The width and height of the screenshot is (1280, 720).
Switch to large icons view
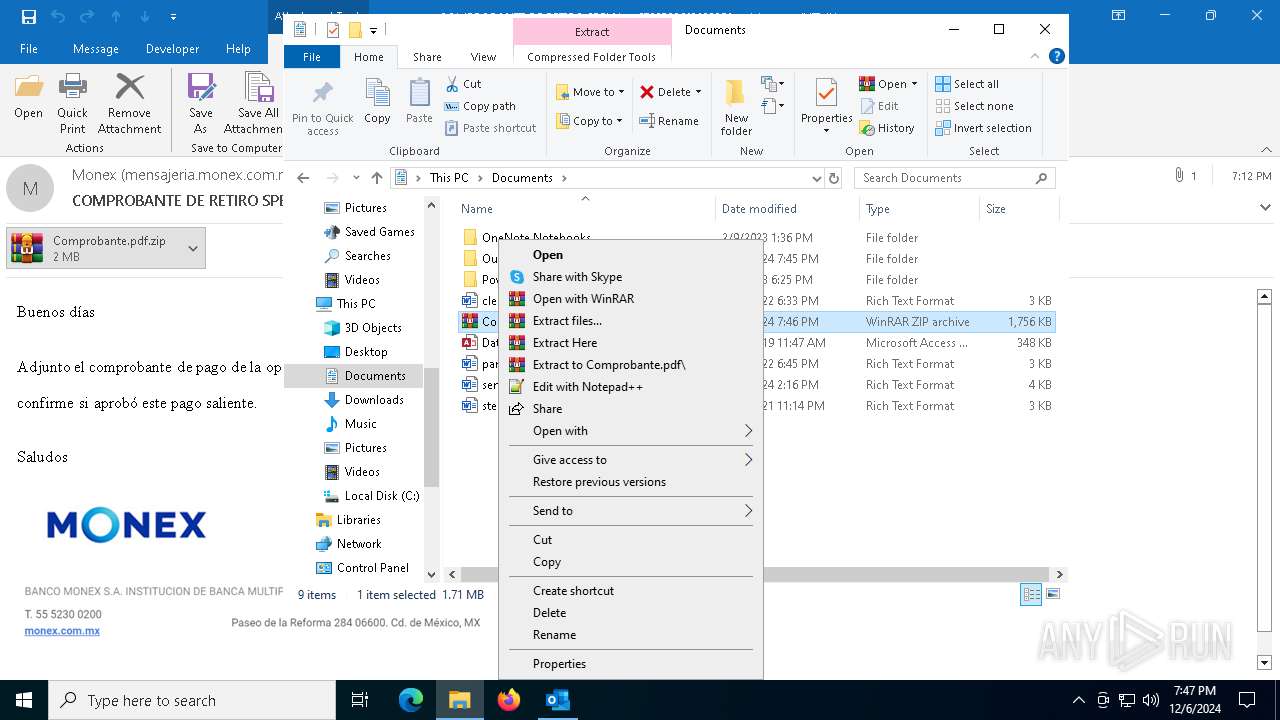[1052, 595]
